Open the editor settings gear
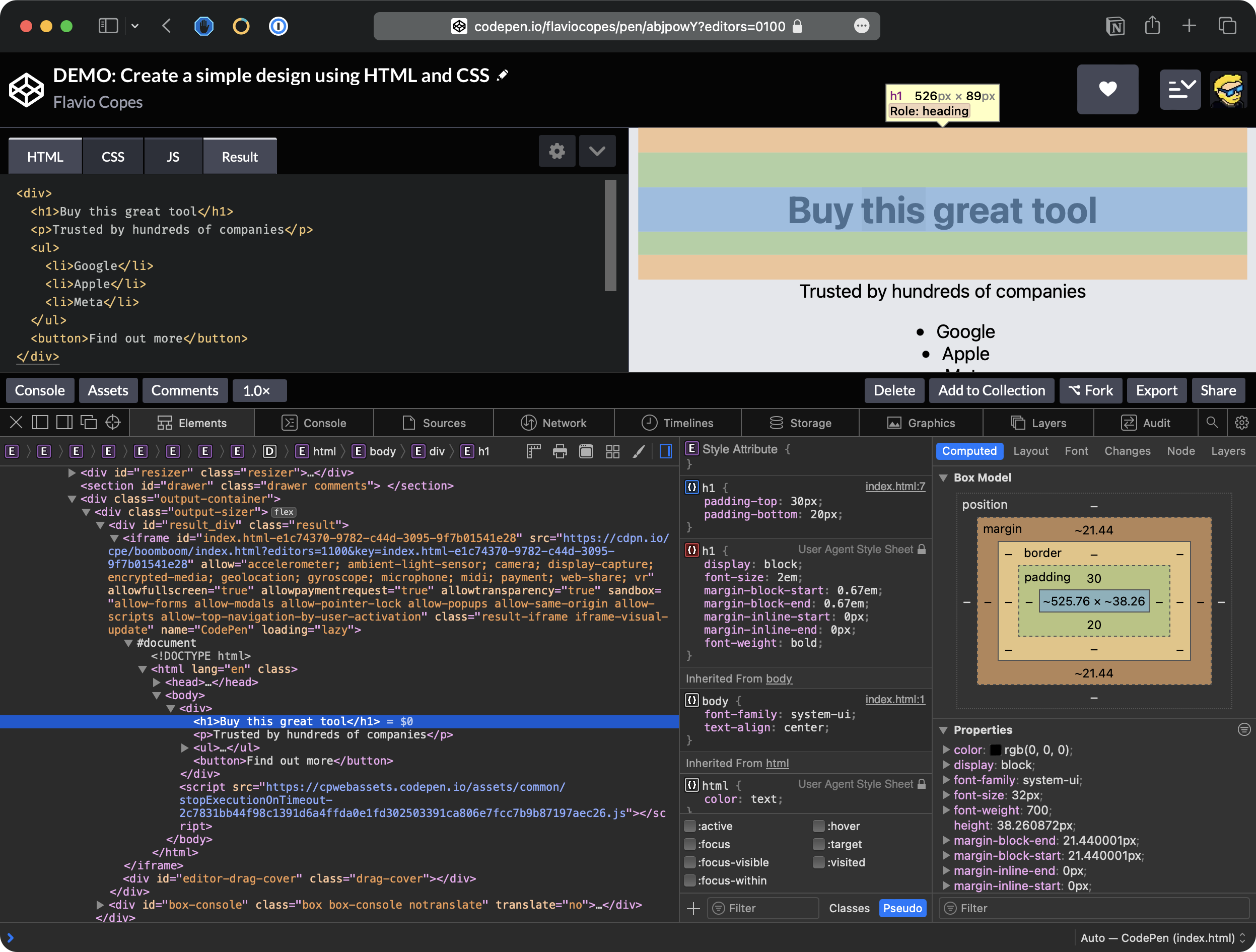The height and width of the screenshot is (952, 1256). pyautogui.click(x=556, y=151)
